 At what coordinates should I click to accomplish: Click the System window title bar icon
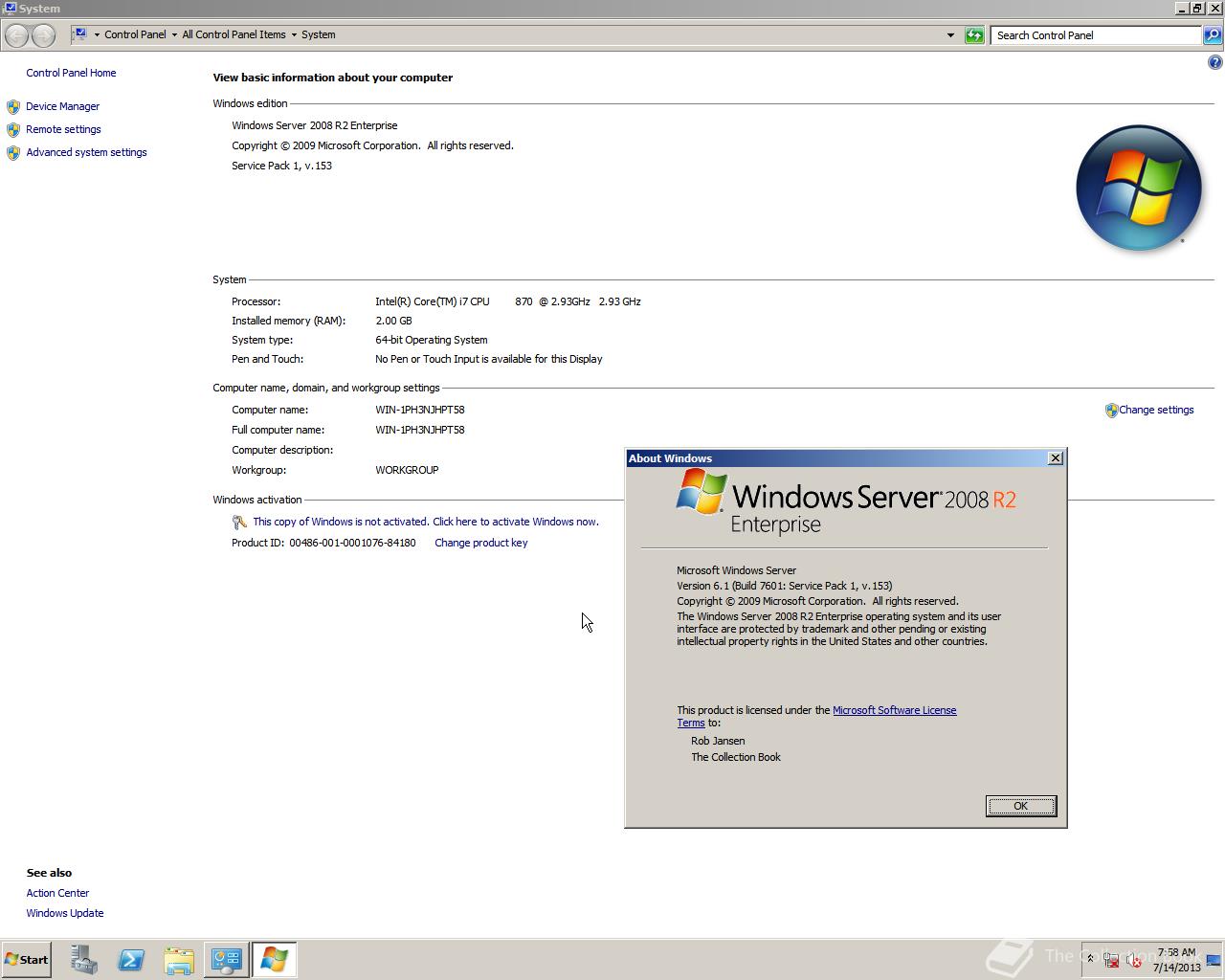pos(10,8)
